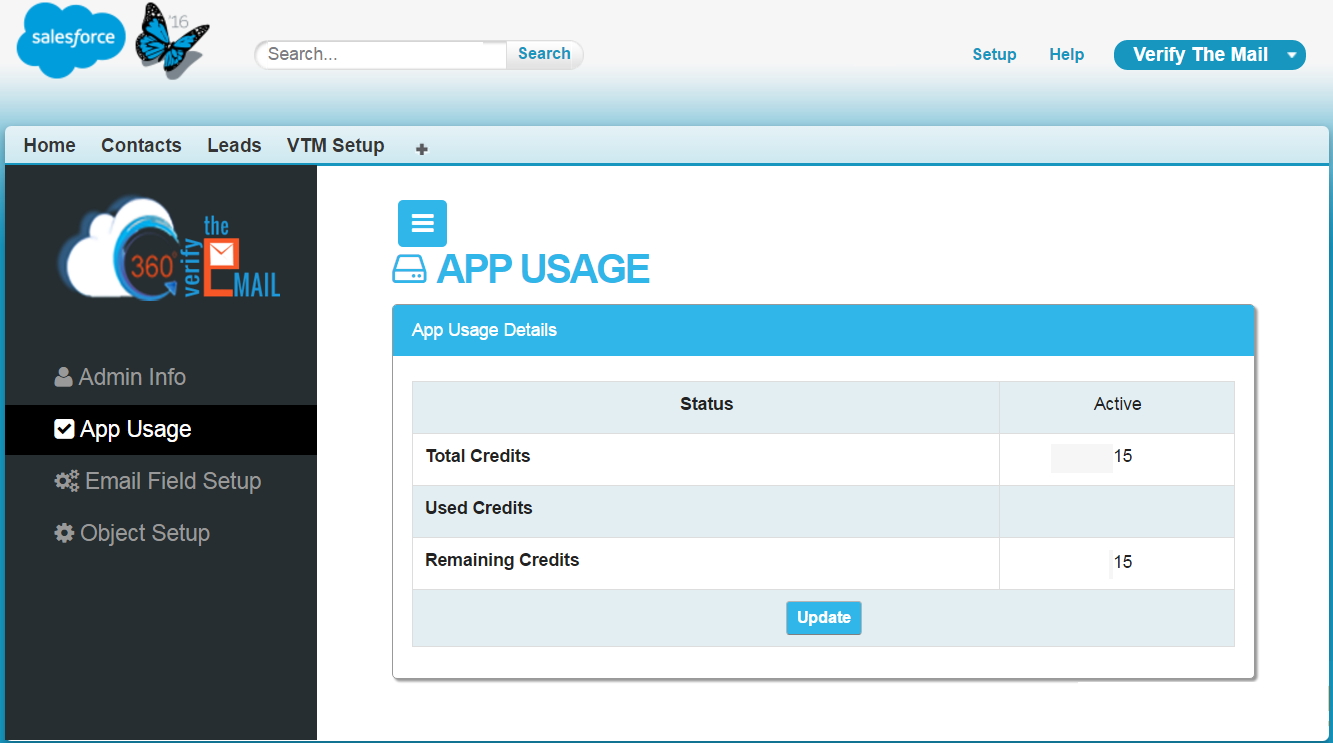Go to the Leads tab

[234, 145]
